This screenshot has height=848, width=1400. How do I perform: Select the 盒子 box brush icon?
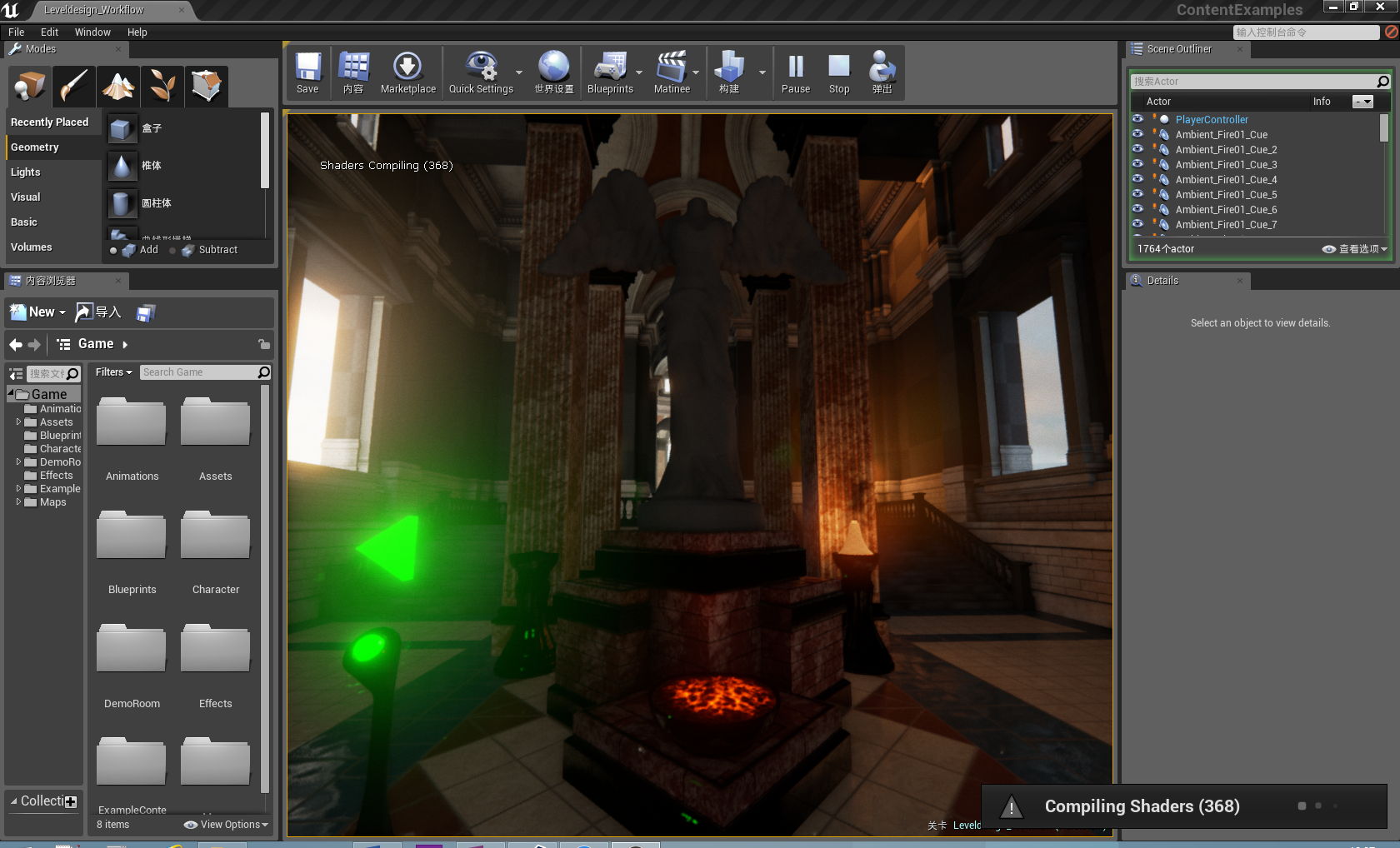pos(122,128)
